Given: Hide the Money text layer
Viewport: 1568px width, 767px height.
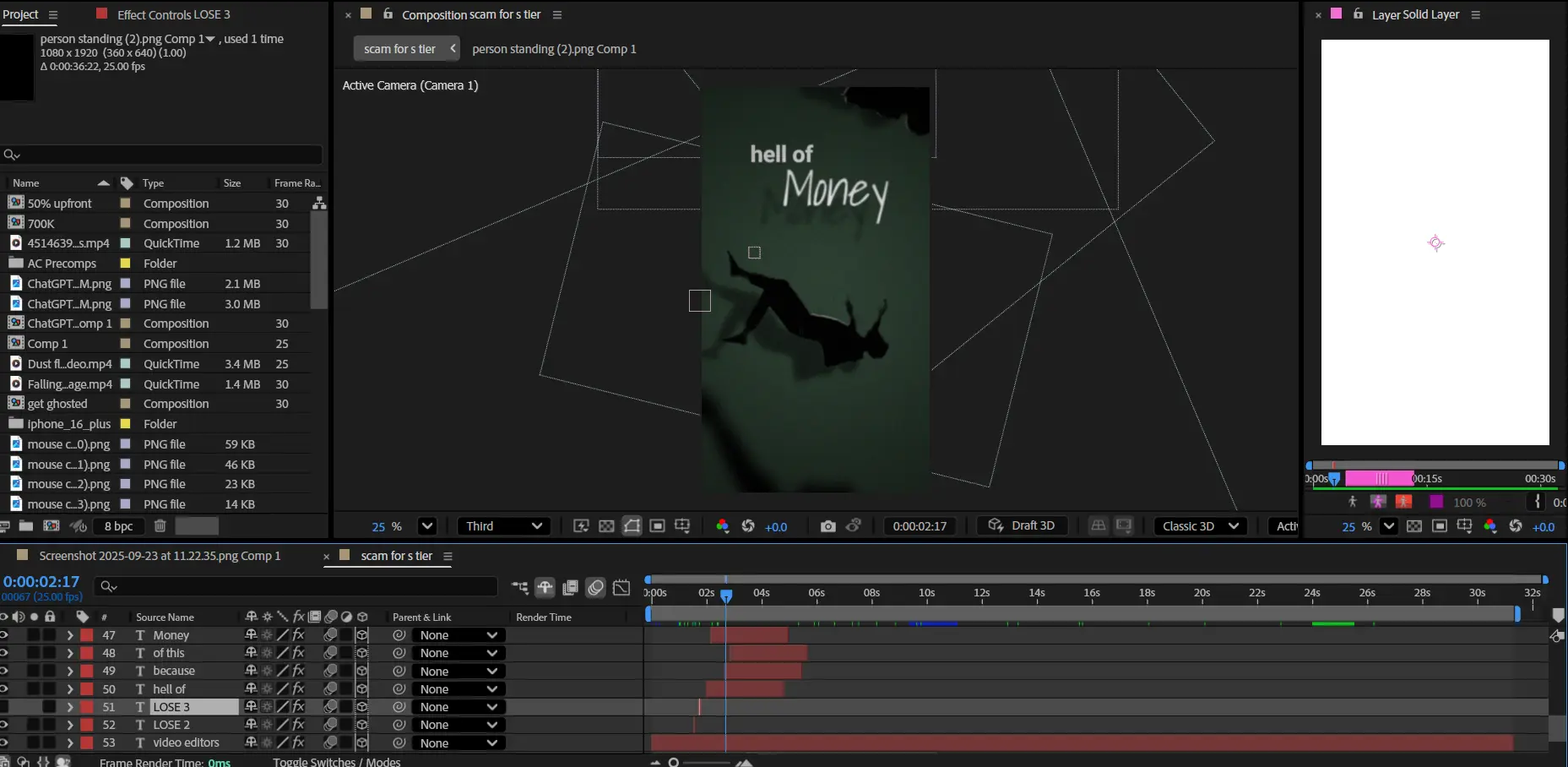Looking at the screenshot, I should coord(4,635).
